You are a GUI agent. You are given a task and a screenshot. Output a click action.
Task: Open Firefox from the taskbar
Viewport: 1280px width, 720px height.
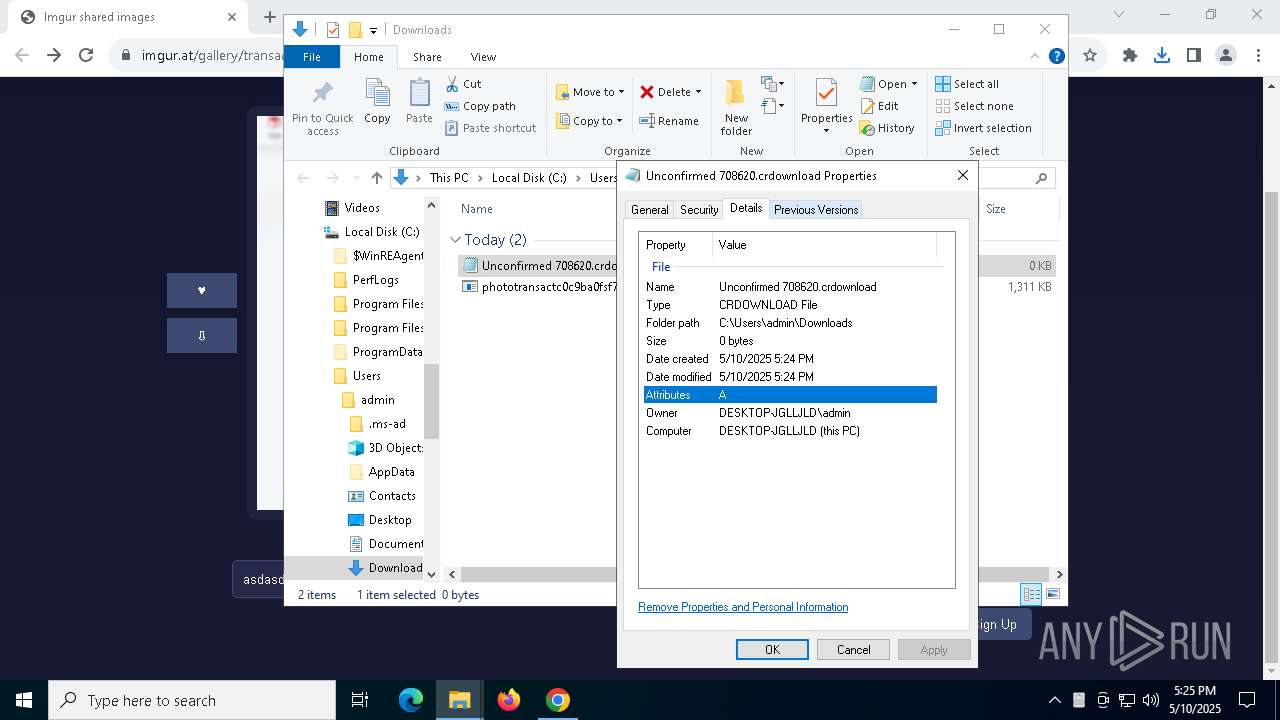click(509, 700)
